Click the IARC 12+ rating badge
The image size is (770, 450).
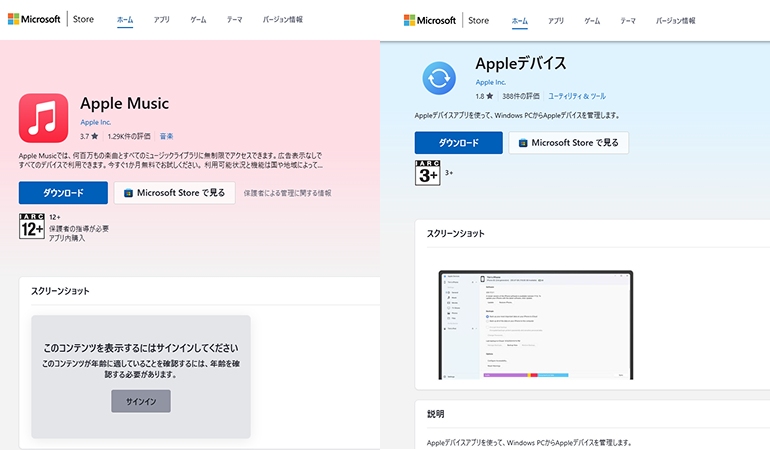[31, 226]
